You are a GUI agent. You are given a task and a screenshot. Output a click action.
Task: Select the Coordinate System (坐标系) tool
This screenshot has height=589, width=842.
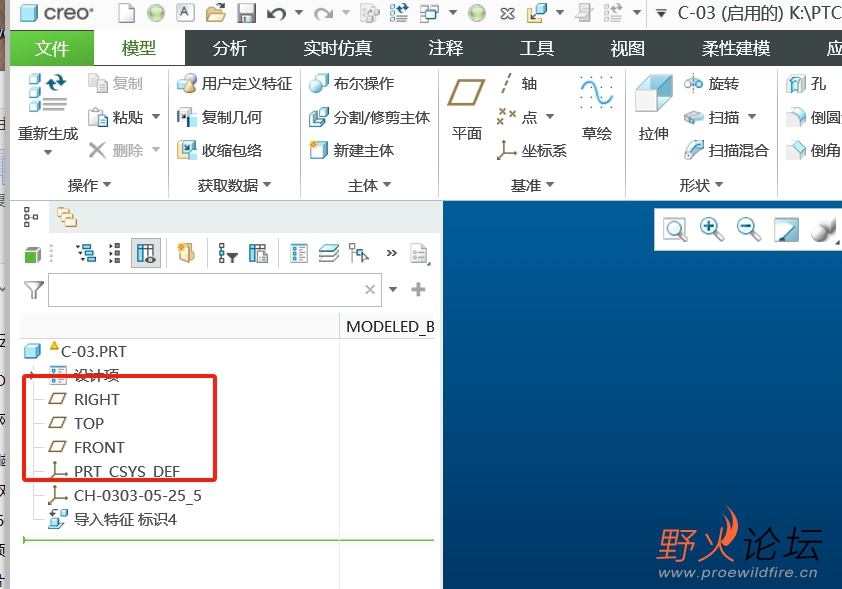[x=532, y=150]
